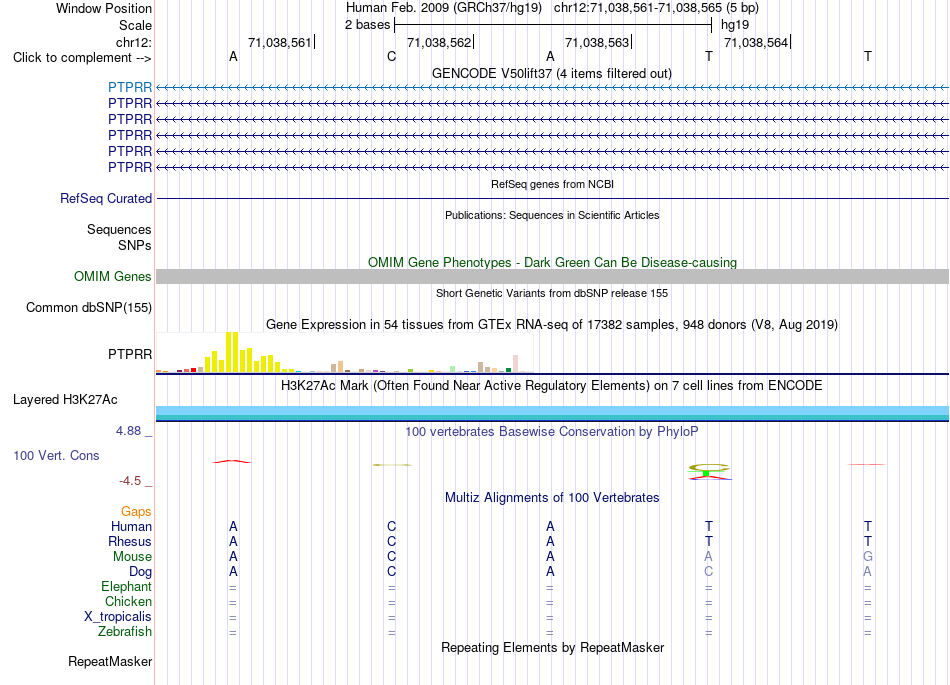
Task: Click Mouse's grayed G in last alignment column
Action: pyautogui.click(x=868, y=556)
